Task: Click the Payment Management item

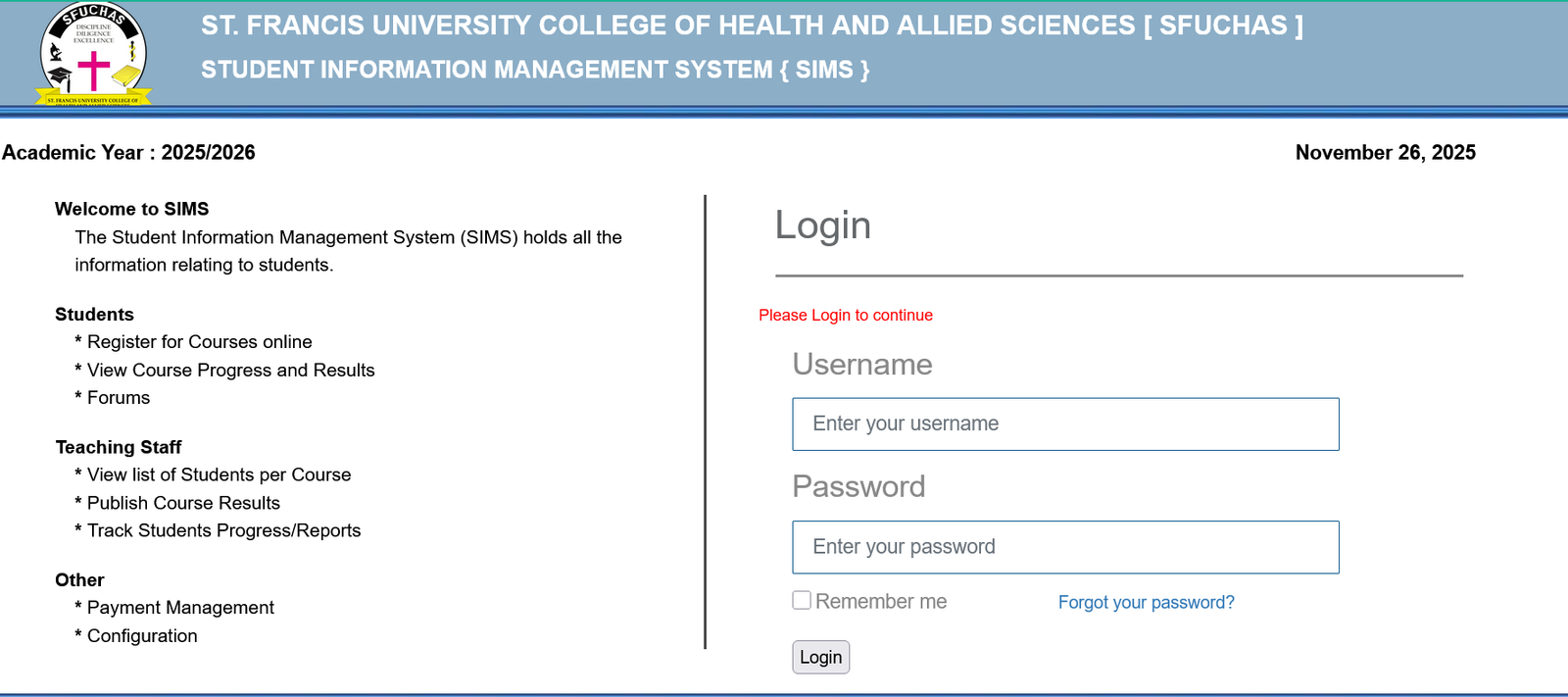Action: 180,608
